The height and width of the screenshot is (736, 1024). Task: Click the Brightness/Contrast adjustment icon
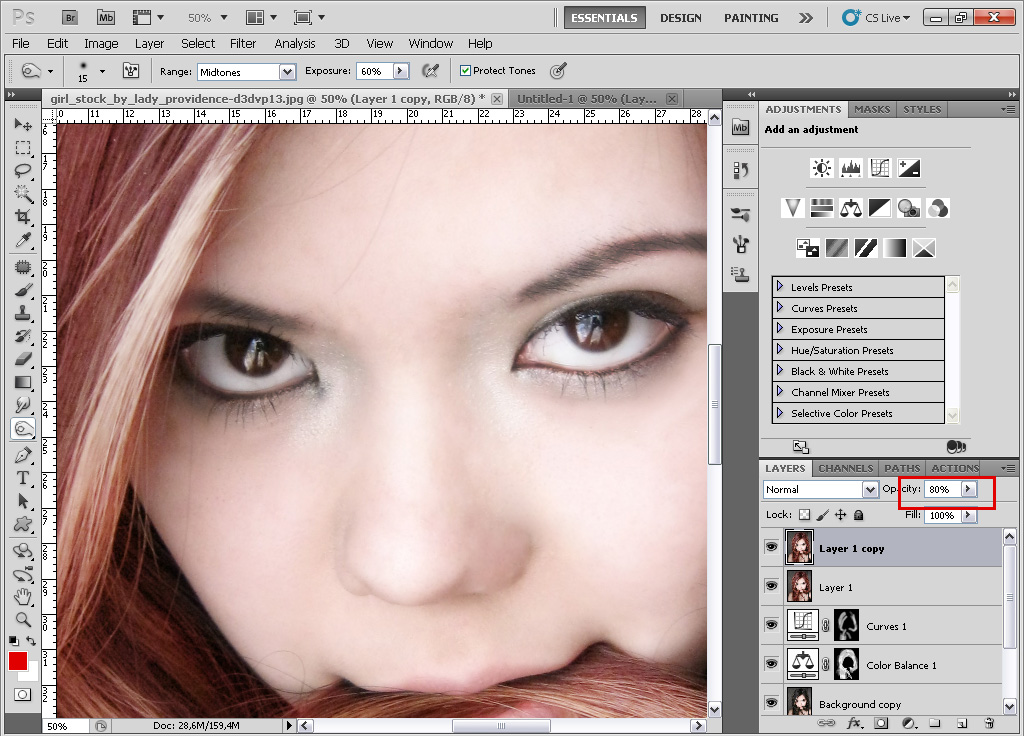coord(822,168)
